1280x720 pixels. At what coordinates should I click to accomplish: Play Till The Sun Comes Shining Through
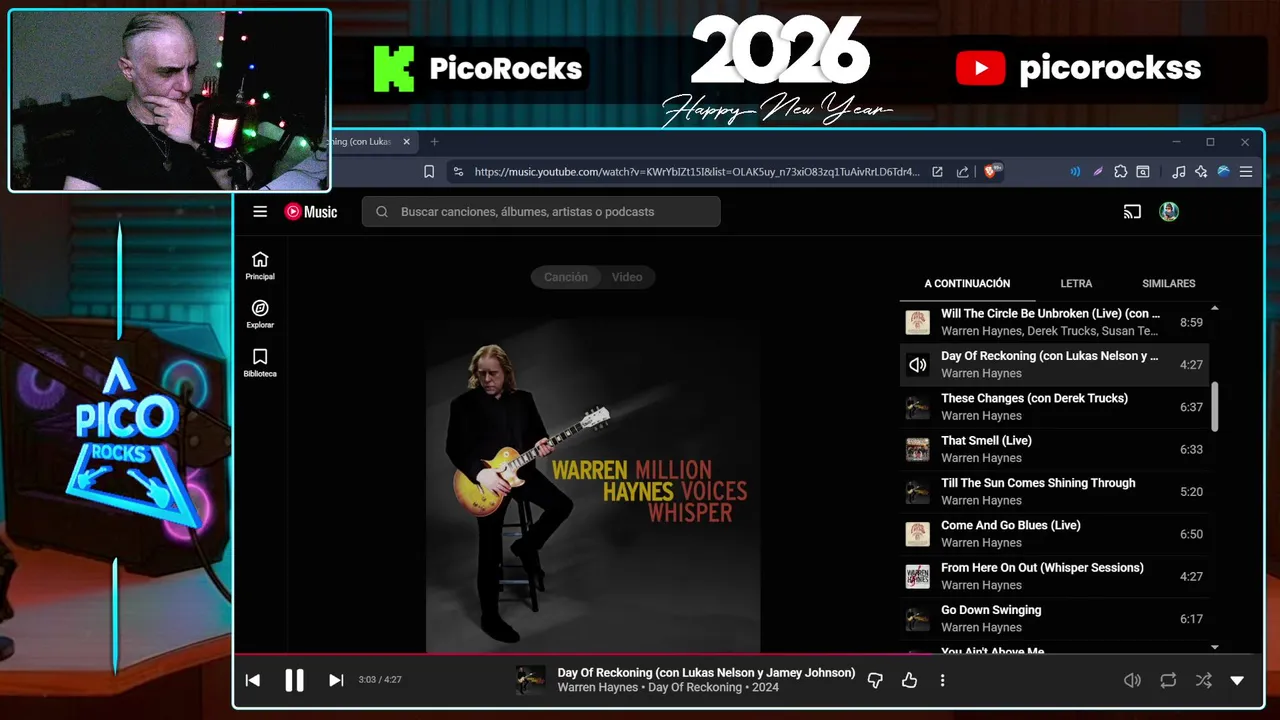(x=1054, y=491)
